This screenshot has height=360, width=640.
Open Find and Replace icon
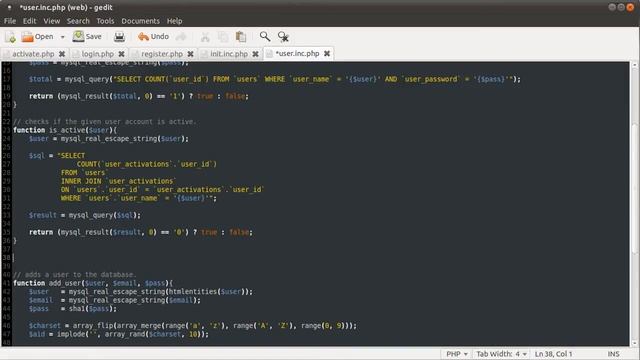click(283, 37)
